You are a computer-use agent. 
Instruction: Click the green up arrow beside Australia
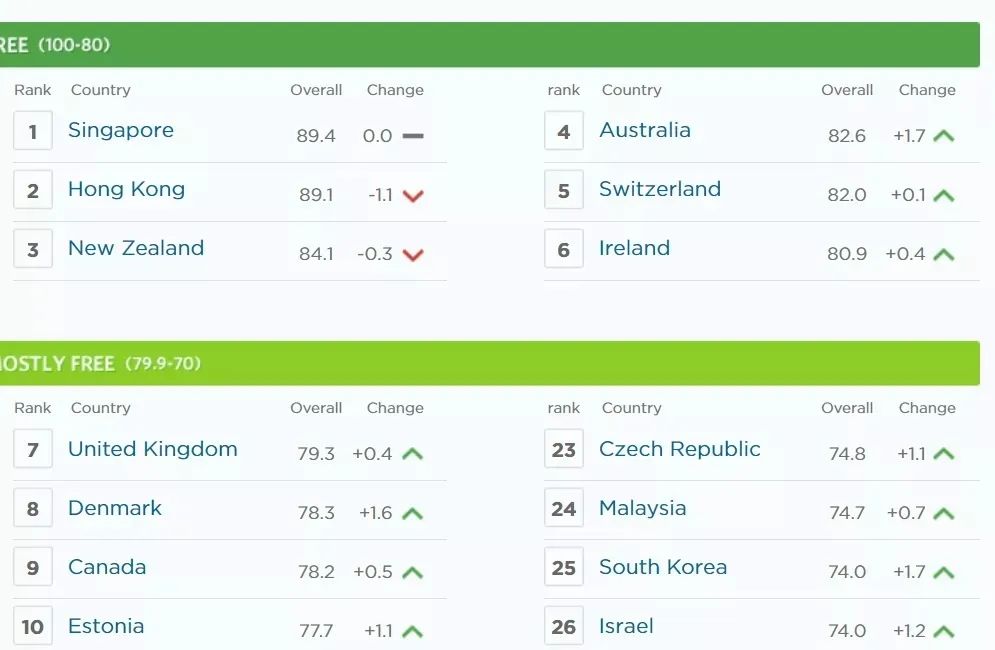click(x=944, y=136)
